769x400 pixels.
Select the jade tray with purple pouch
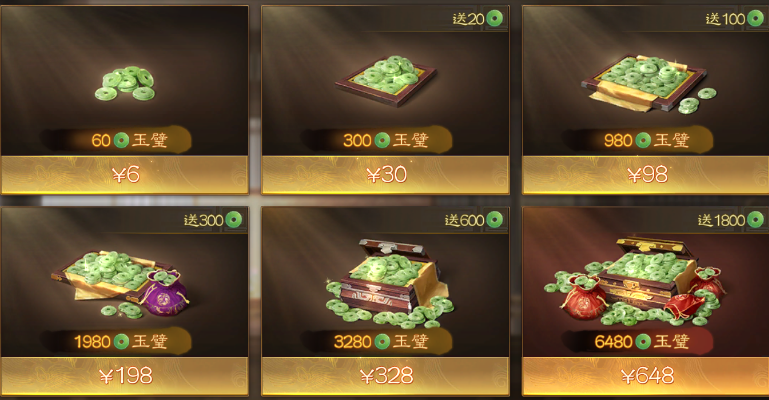120,283
